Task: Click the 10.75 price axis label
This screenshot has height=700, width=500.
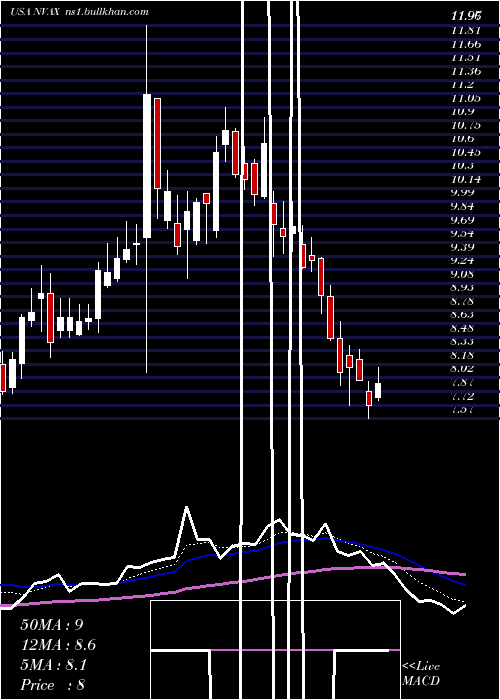Action: point(466,125)
